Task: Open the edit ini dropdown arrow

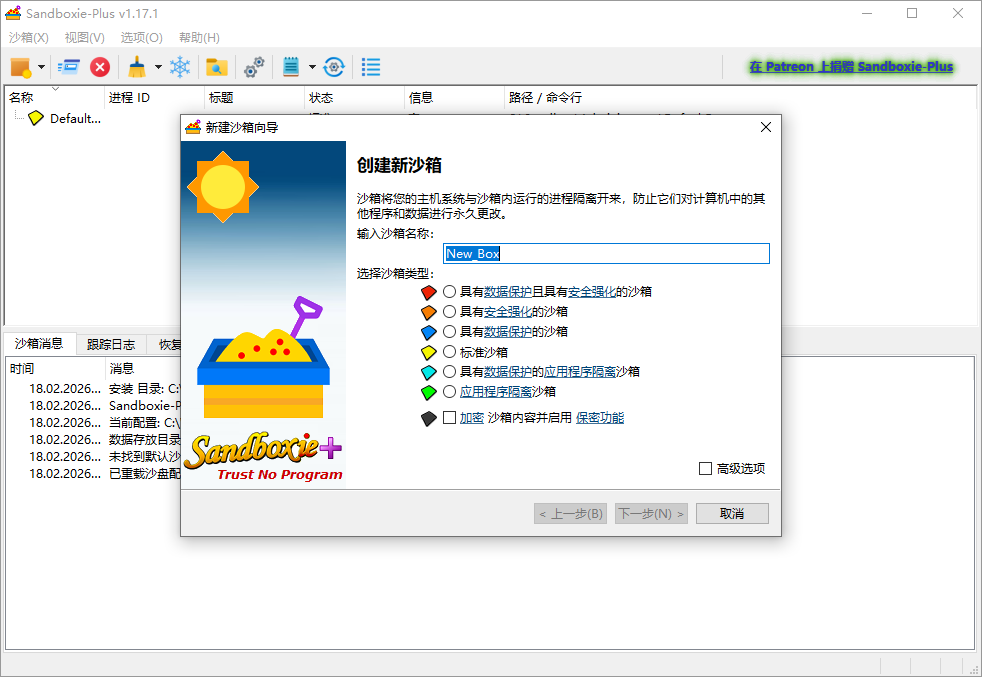Action: click(x=312, y=67)
